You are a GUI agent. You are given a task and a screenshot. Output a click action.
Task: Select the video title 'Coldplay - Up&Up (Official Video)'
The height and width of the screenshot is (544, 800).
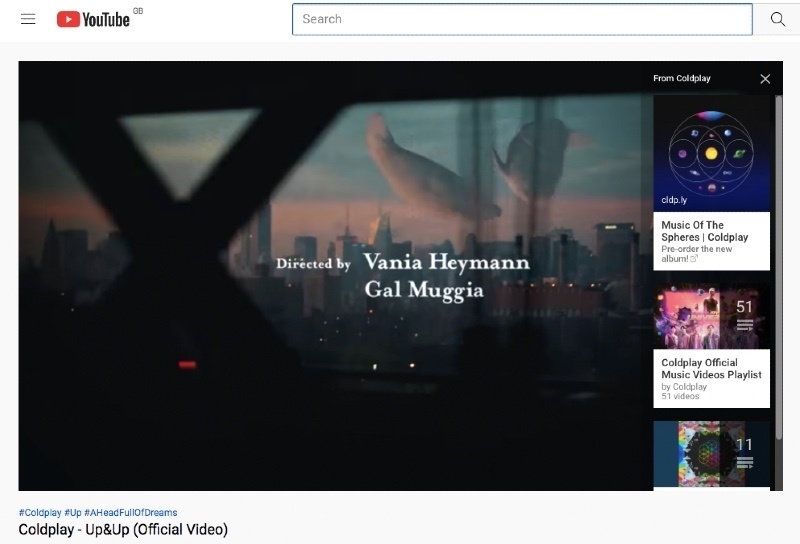point(123,530)
